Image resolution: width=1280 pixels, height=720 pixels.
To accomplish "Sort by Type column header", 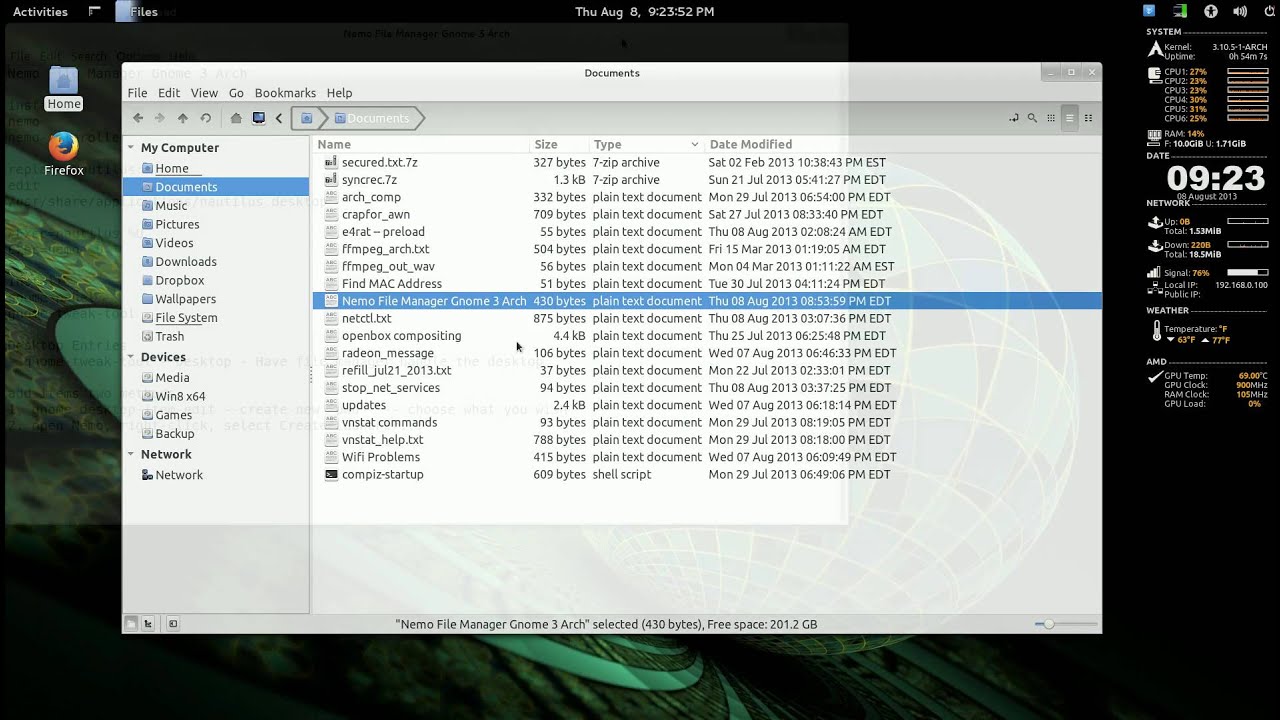I will (x=646, y=144).
